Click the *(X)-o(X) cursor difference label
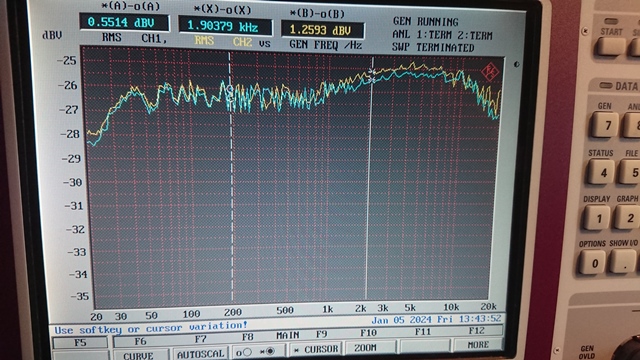Viewport: 640px width, 360px height. coord(222,10)
